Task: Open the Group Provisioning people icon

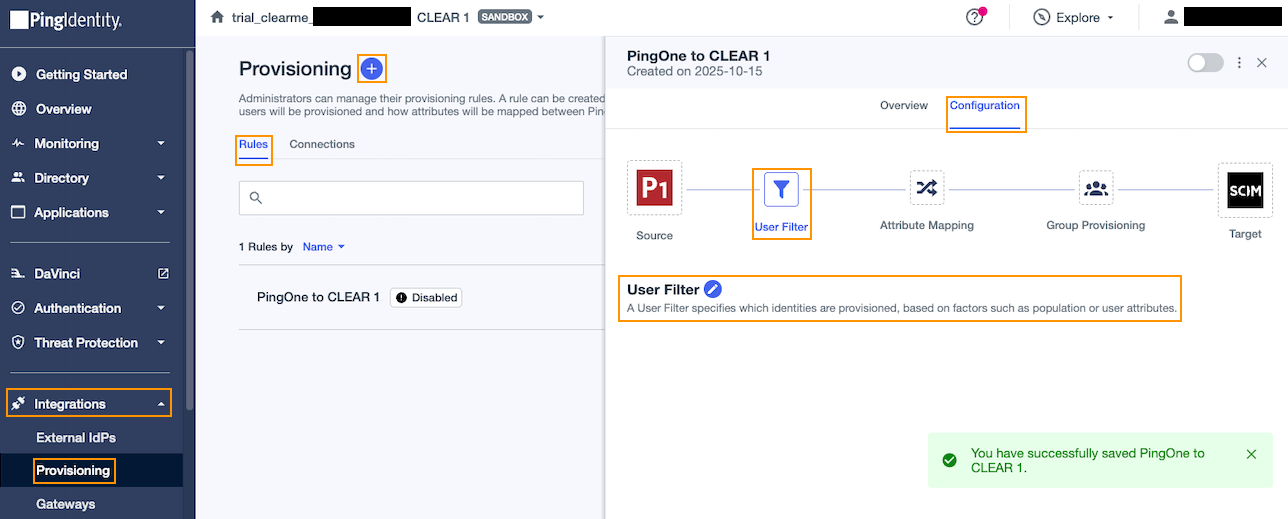Action: tap(1096, 187)
